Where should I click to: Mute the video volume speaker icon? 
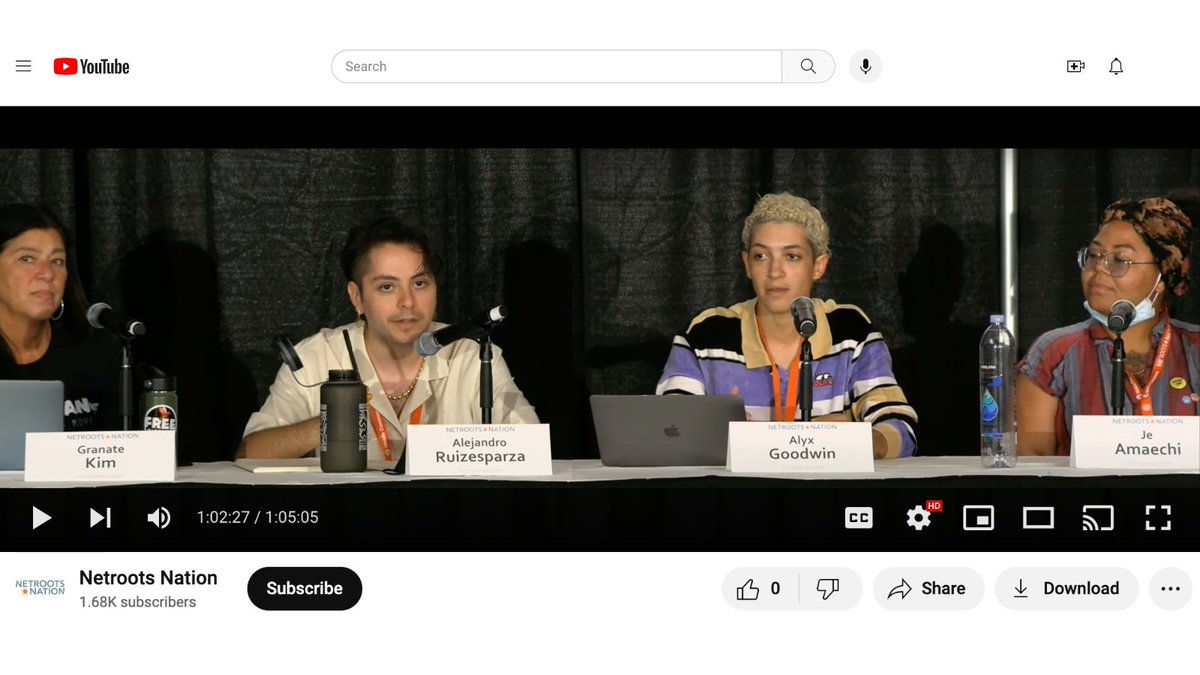click(159, 517)
